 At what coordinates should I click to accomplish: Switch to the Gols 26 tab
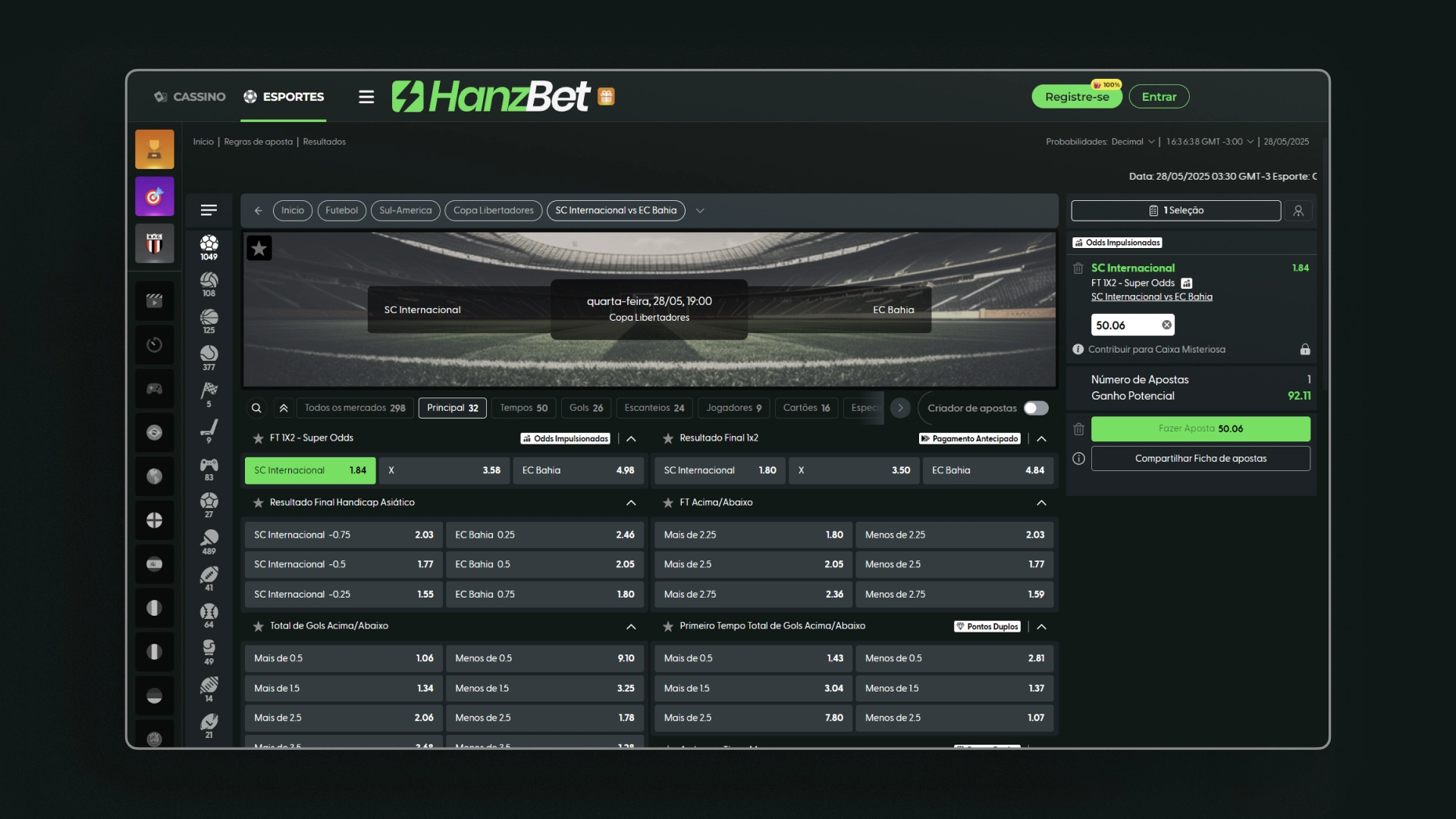coord(586,408)
